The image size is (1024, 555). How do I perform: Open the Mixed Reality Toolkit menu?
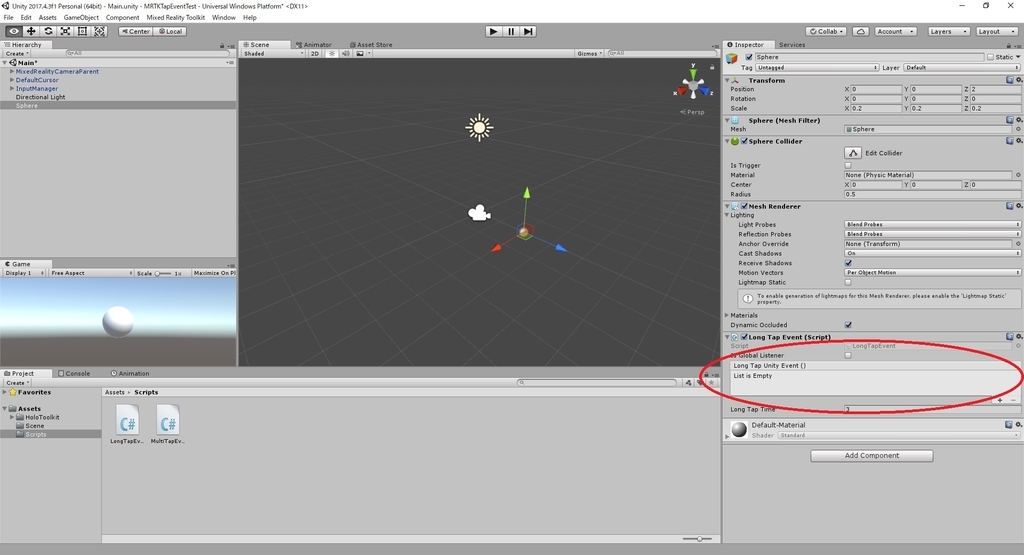pos(176,18)
